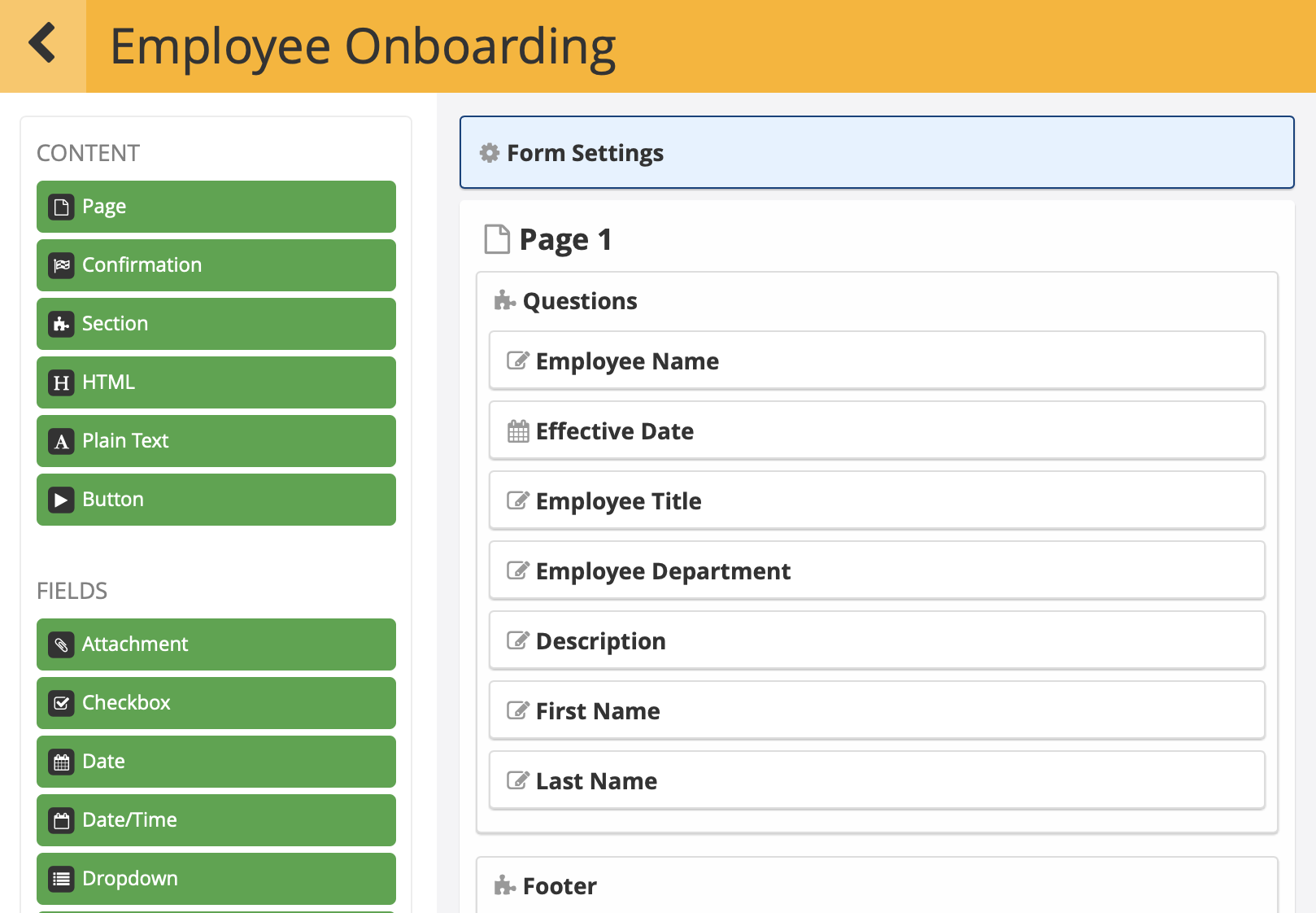Add a Dropdown field
The image size is (1316, 913).
[216, 879]
